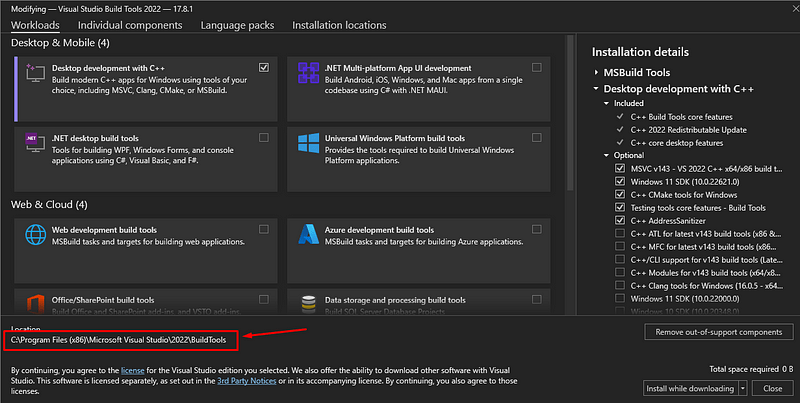Click Remove out-of-support components button

[719, 332]
